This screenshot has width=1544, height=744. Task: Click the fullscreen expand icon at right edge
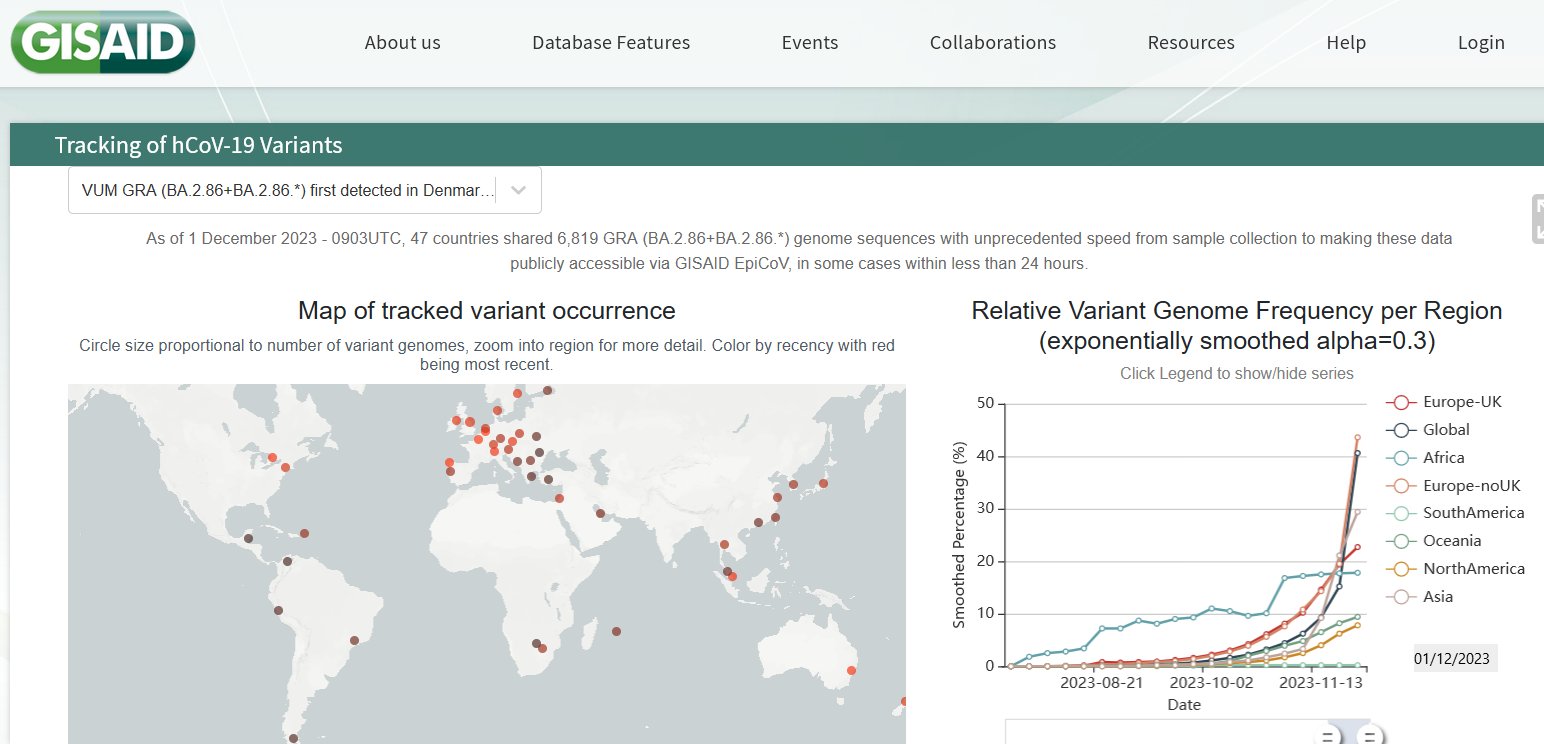pos(1538,219)
